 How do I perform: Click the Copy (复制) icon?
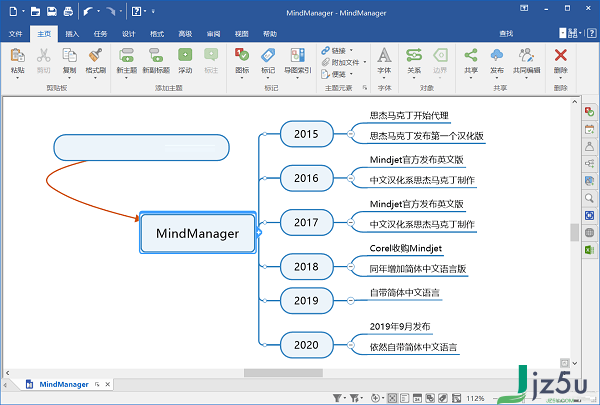pos(69,56)
